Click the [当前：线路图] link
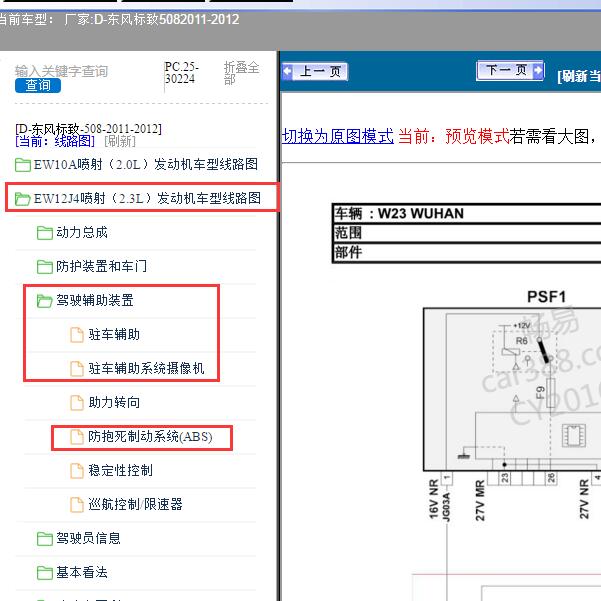 (x=55, y=141)
